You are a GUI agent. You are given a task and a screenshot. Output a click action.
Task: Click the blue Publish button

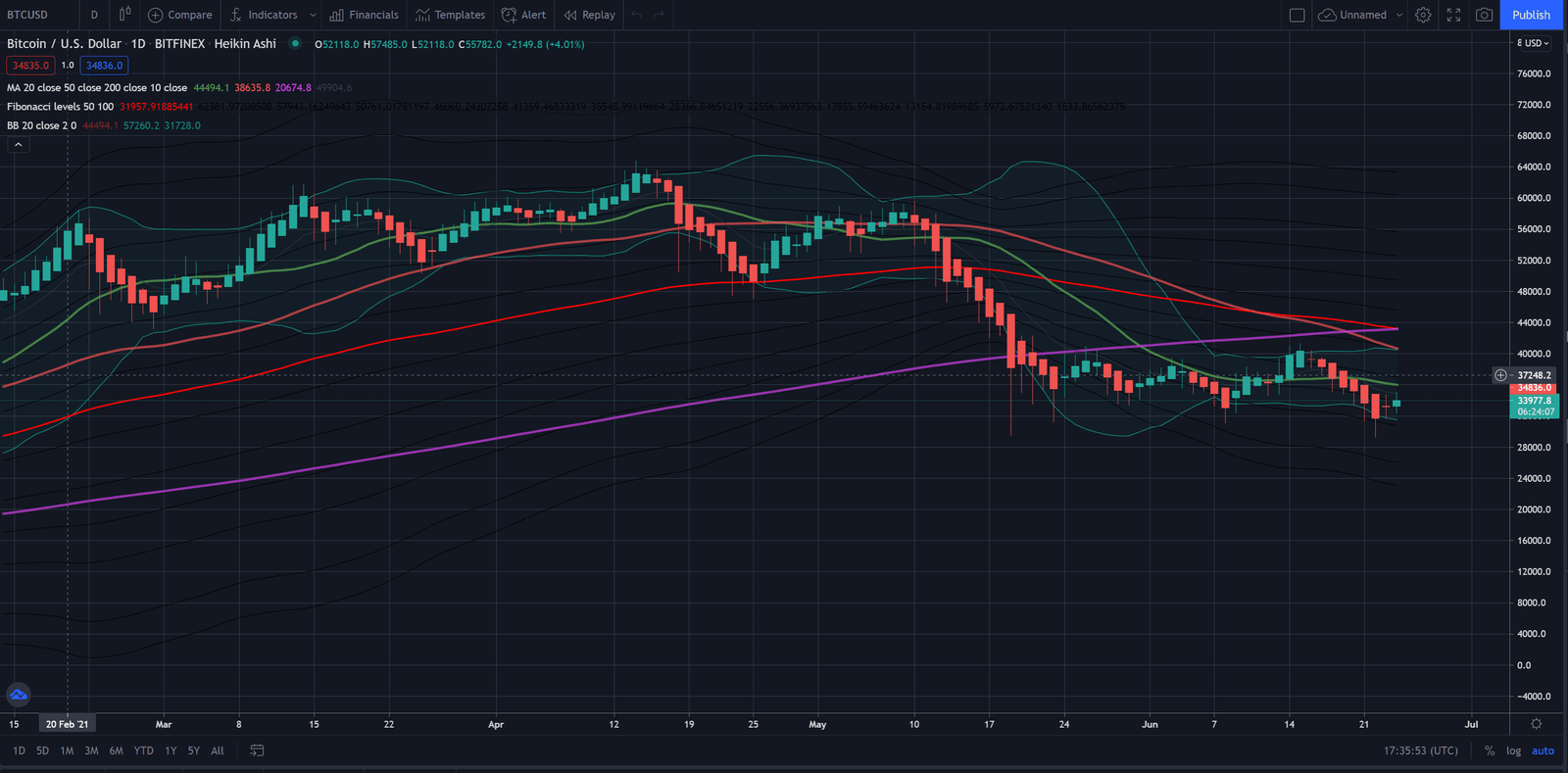click(x=1531, y=15)
